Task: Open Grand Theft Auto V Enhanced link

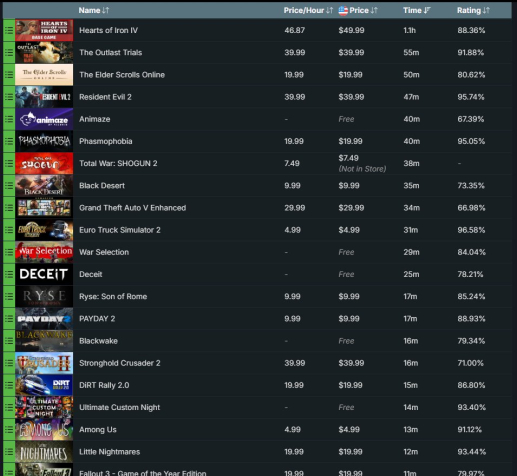Action: coord(133,208)
